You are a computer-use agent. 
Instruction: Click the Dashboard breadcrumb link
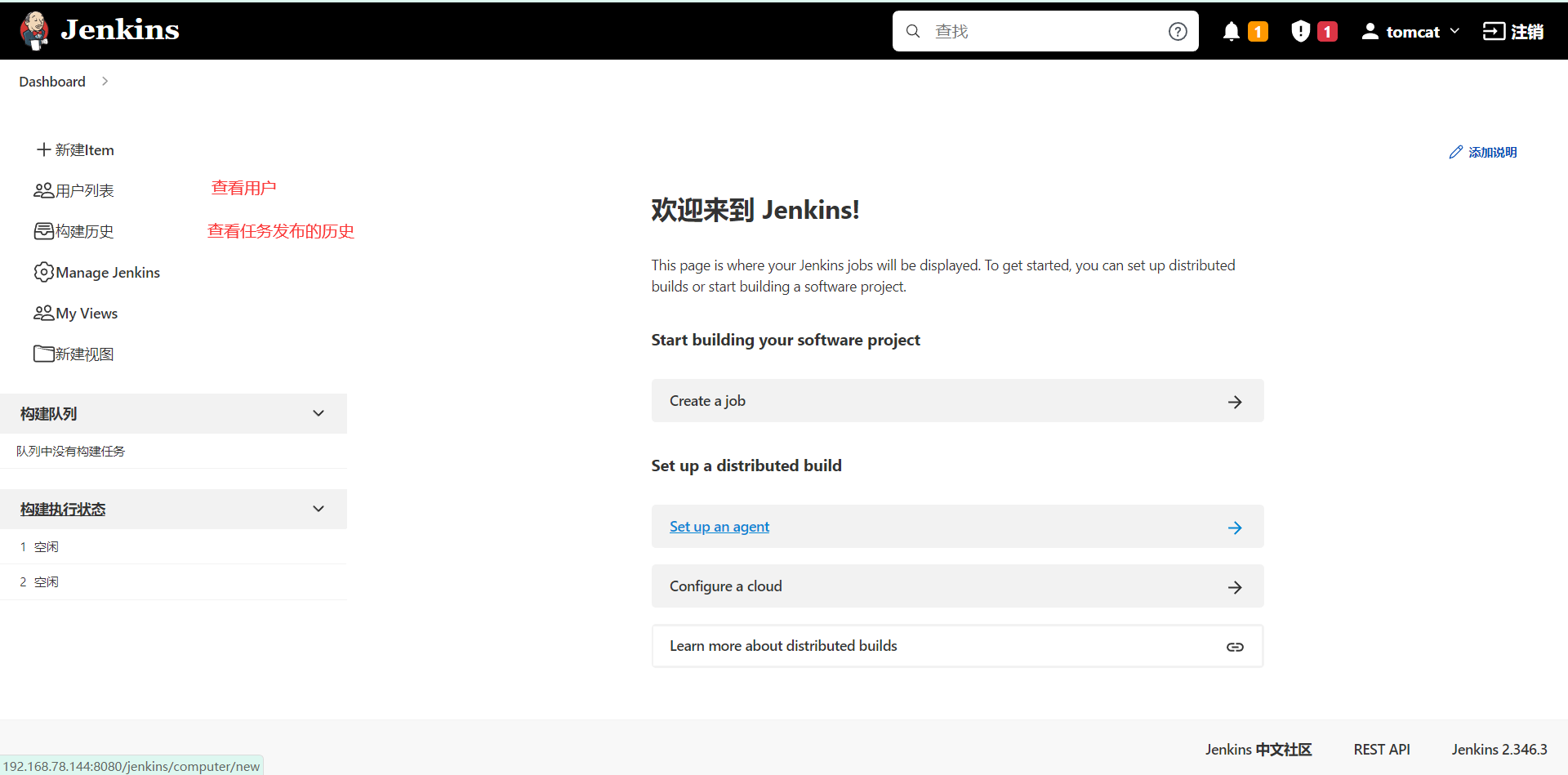coord(52,82)
